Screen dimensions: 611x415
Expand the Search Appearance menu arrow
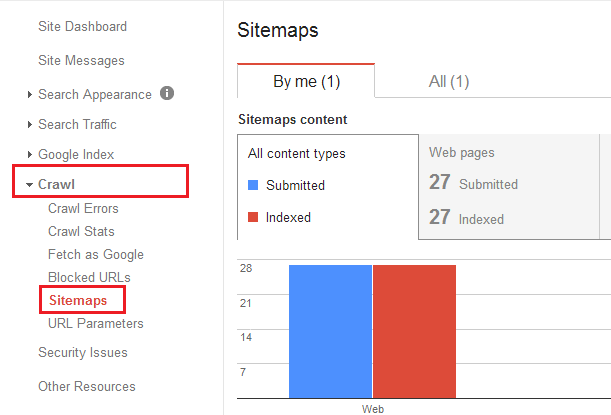coord(29,95)
